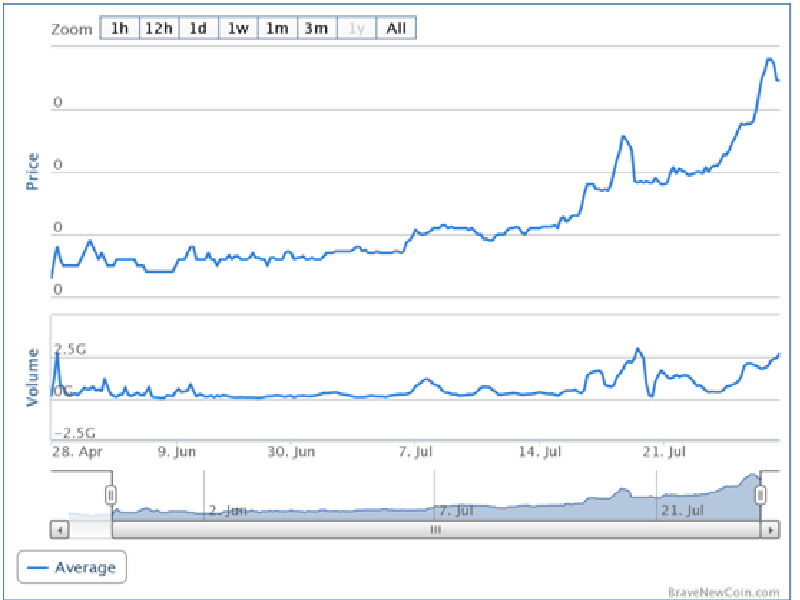800x600 pixels.
Task: Click the navigator area at 2. Jun
Action: click(x=227, y=510)
